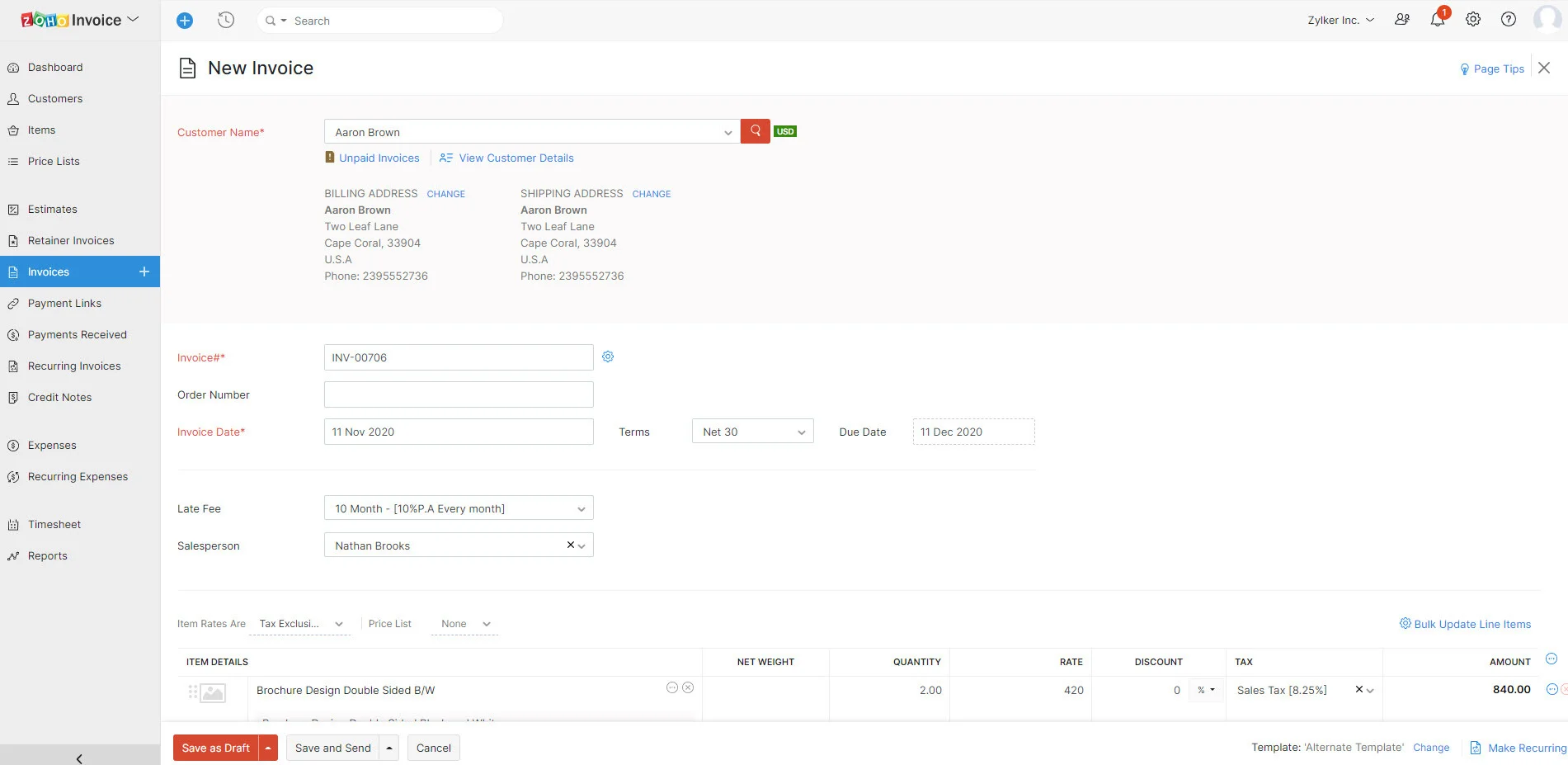1568x765 pixels.
Task: Click drag handle of Brochure Design row
Action: pos(193,692)
